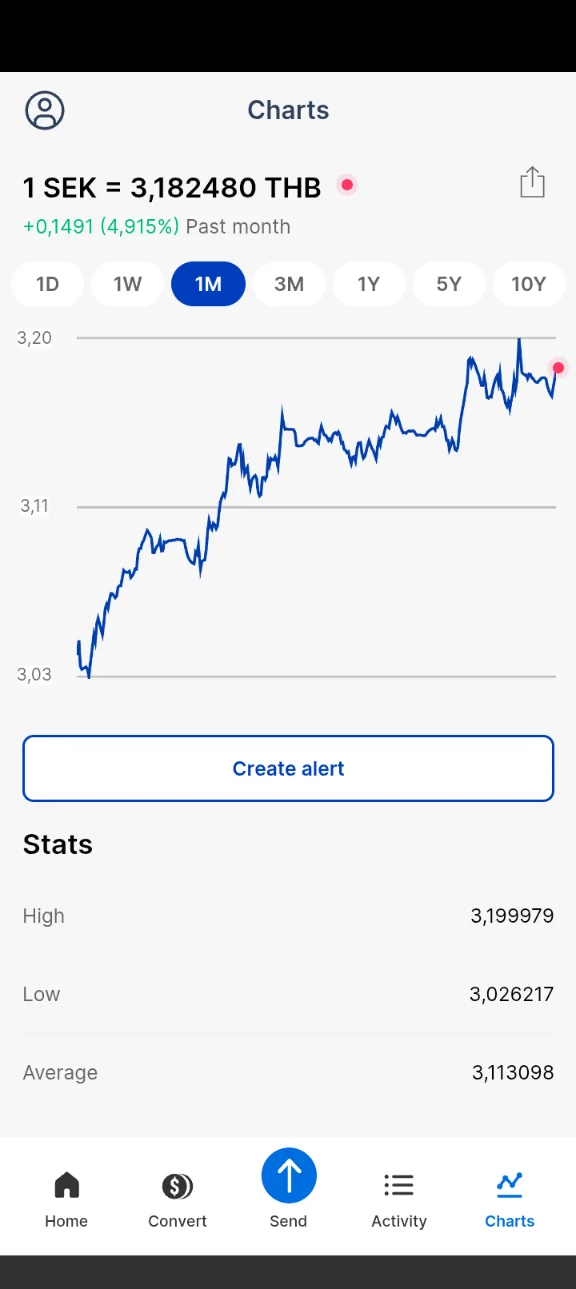Switch chart range to 1D

tap(48, 284)
